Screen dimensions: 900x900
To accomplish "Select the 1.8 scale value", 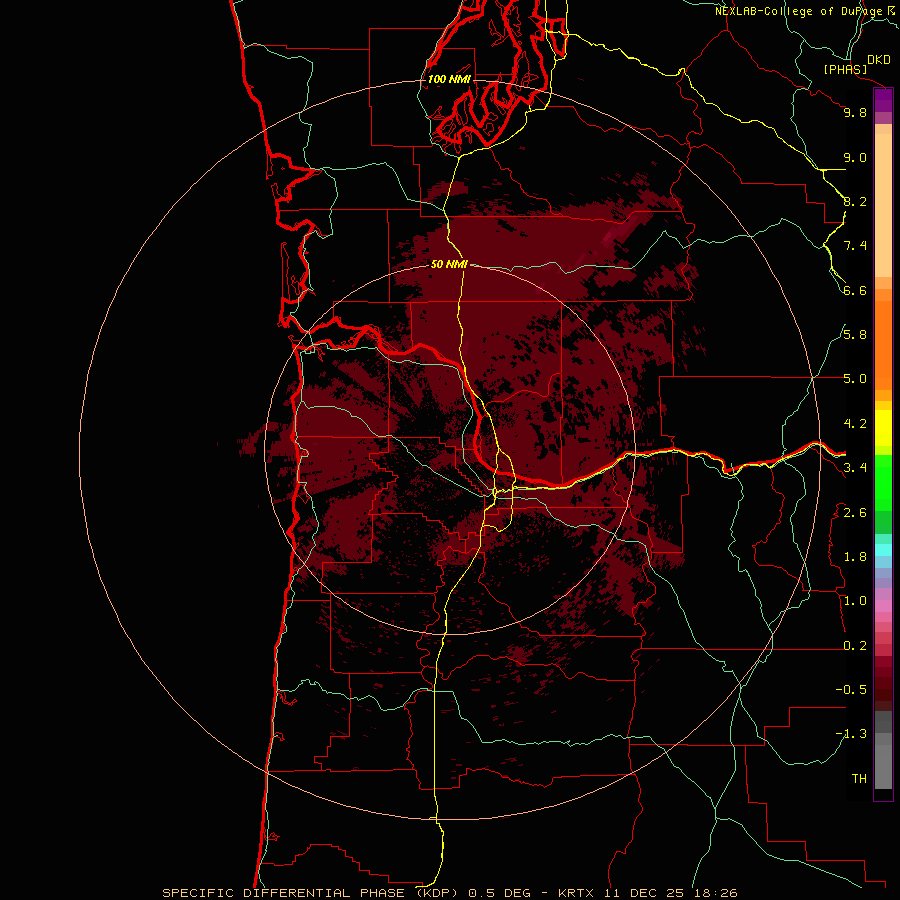I will coord(855,557).
